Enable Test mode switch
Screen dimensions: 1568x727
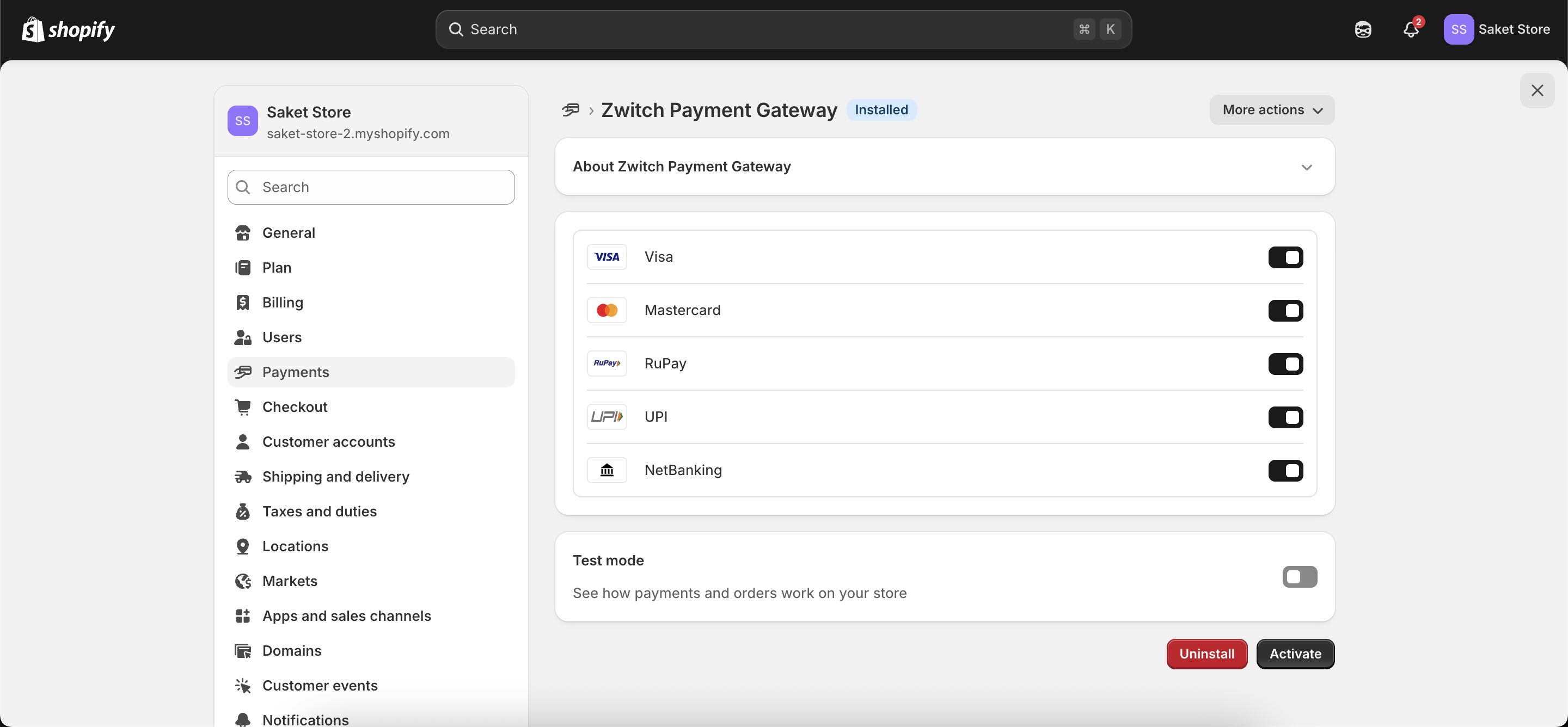[x=1299, y=577]
